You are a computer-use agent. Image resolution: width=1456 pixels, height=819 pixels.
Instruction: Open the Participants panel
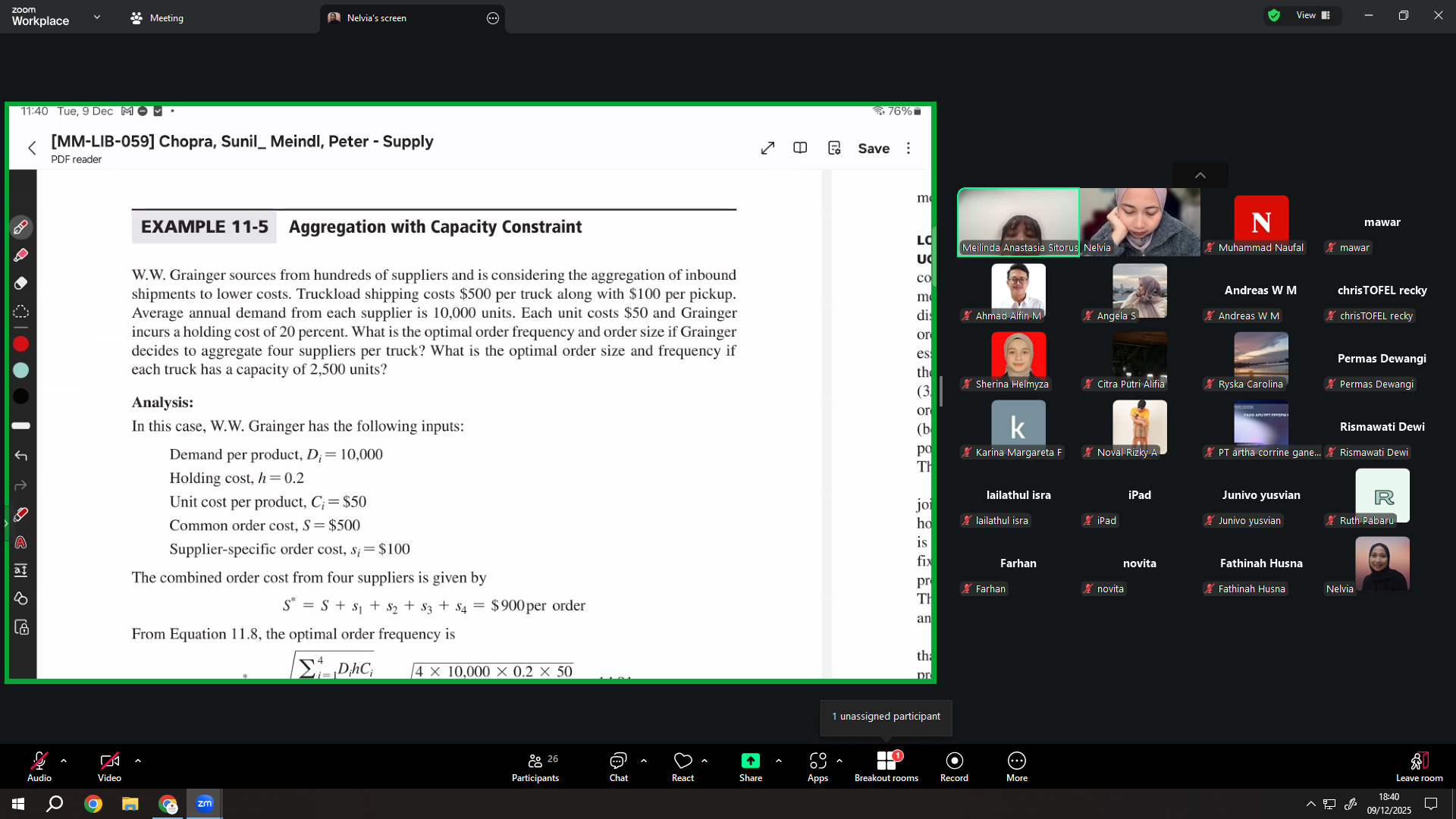click(535, 767)
